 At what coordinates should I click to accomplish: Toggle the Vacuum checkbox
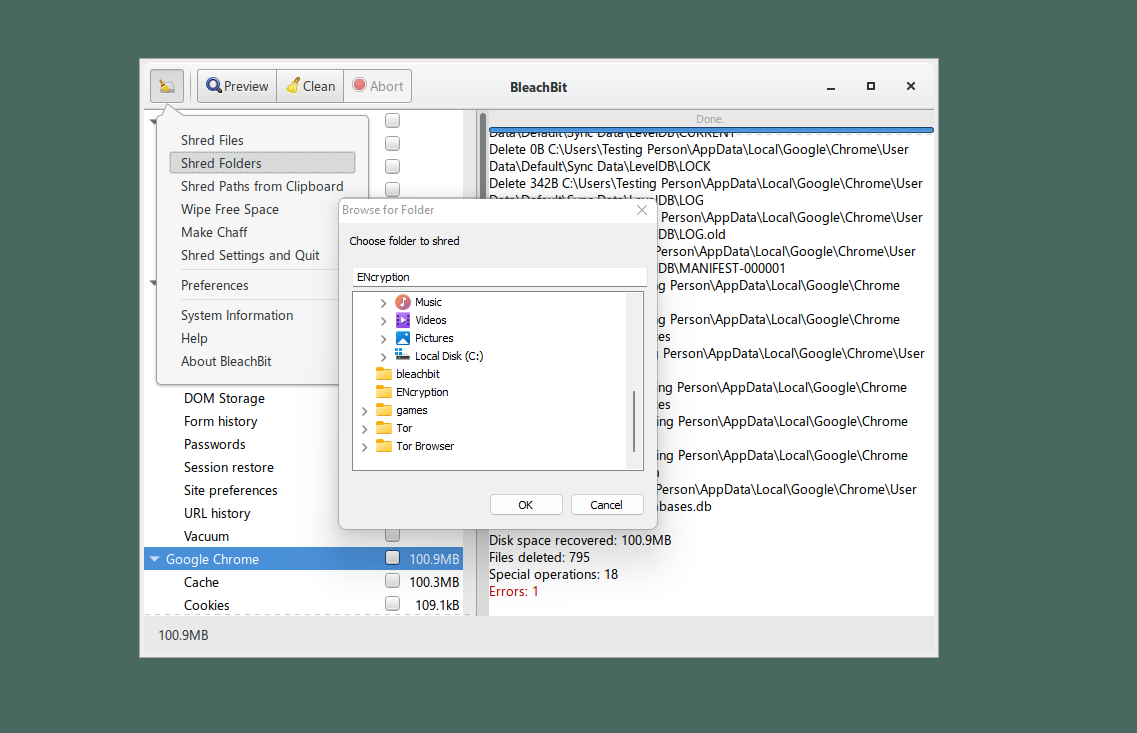(392, 535)
